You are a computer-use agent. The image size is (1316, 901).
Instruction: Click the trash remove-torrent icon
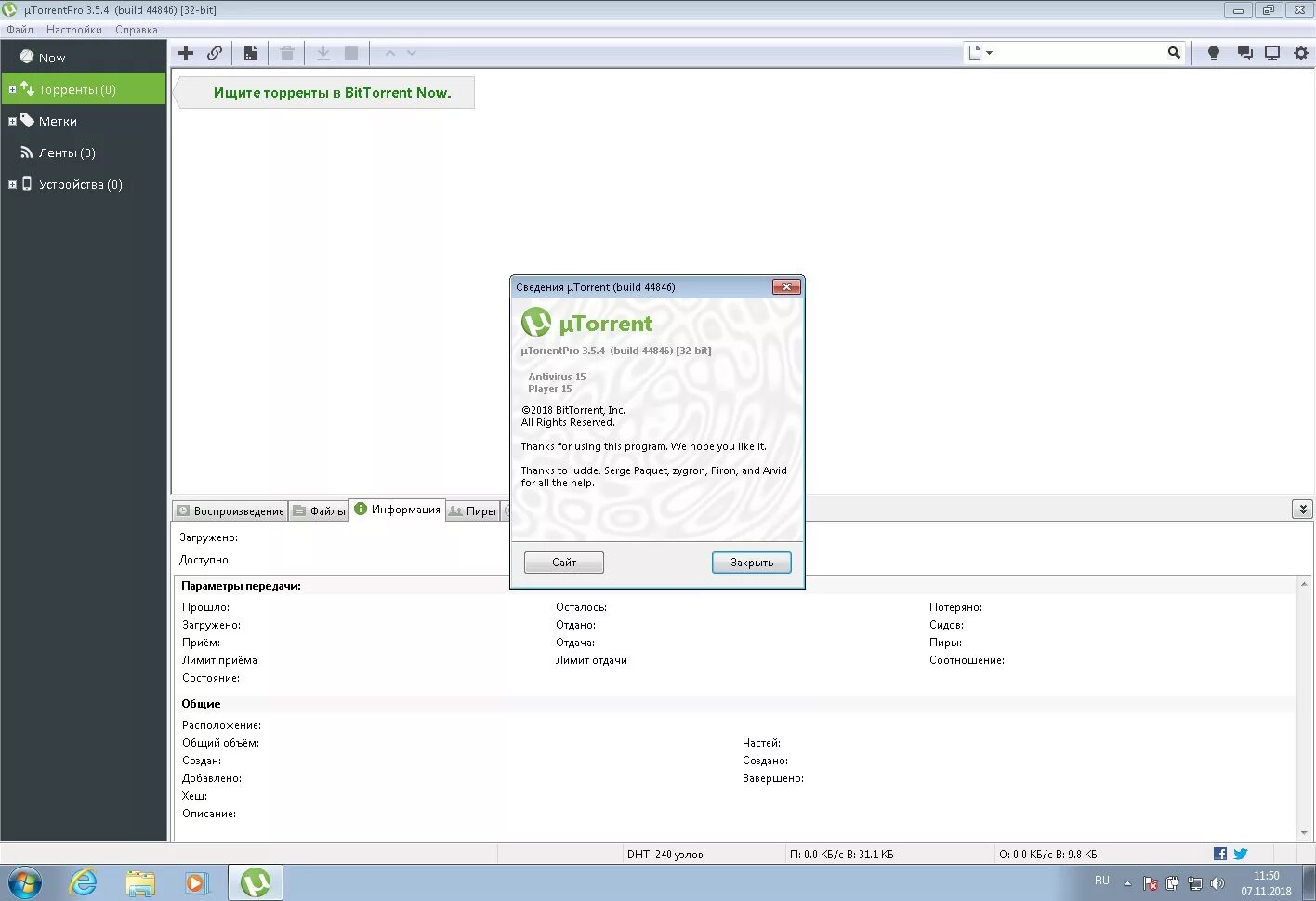pos(287,53)
